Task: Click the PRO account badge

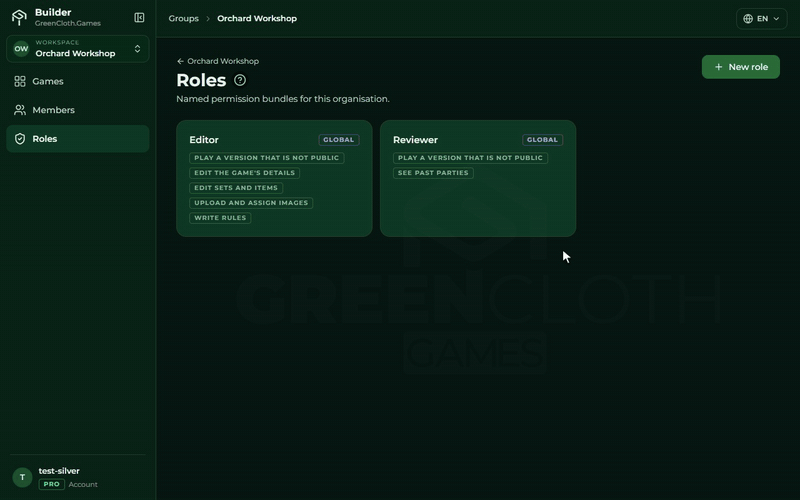Action: (x=52, y=484)
